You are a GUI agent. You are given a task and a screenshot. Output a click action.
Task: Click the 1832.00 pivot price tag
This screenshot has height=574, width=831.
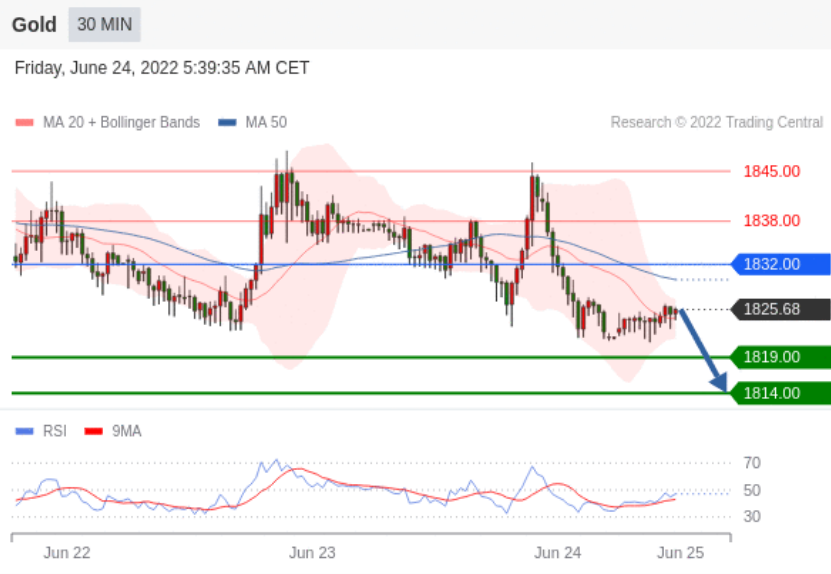tap(781, 264)
